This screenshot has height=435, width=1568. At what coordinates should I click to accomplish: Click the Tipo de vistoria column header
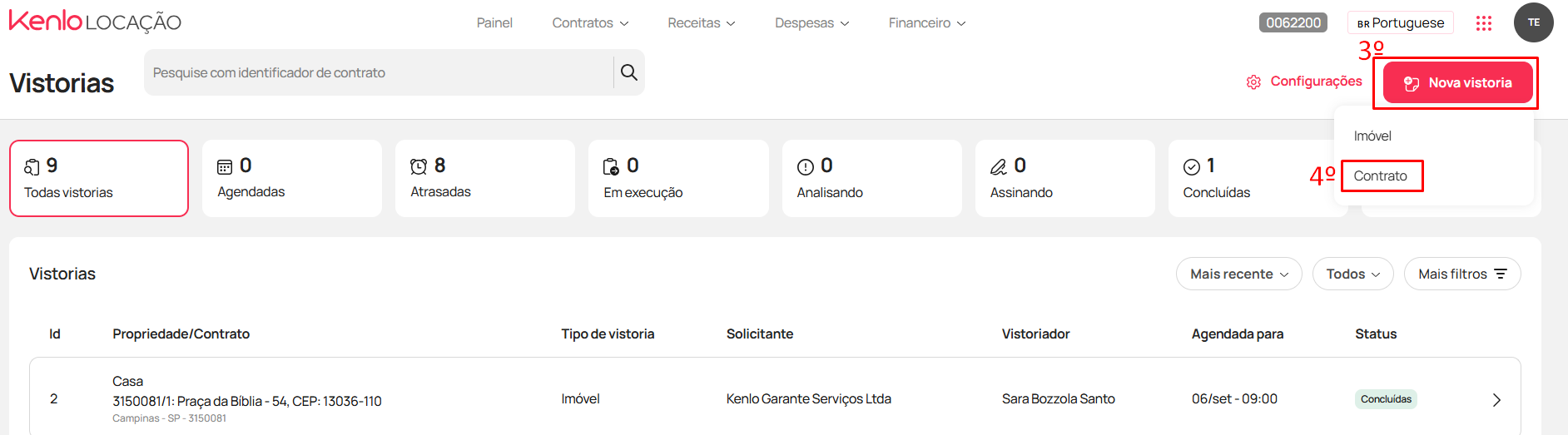(608, 334)
